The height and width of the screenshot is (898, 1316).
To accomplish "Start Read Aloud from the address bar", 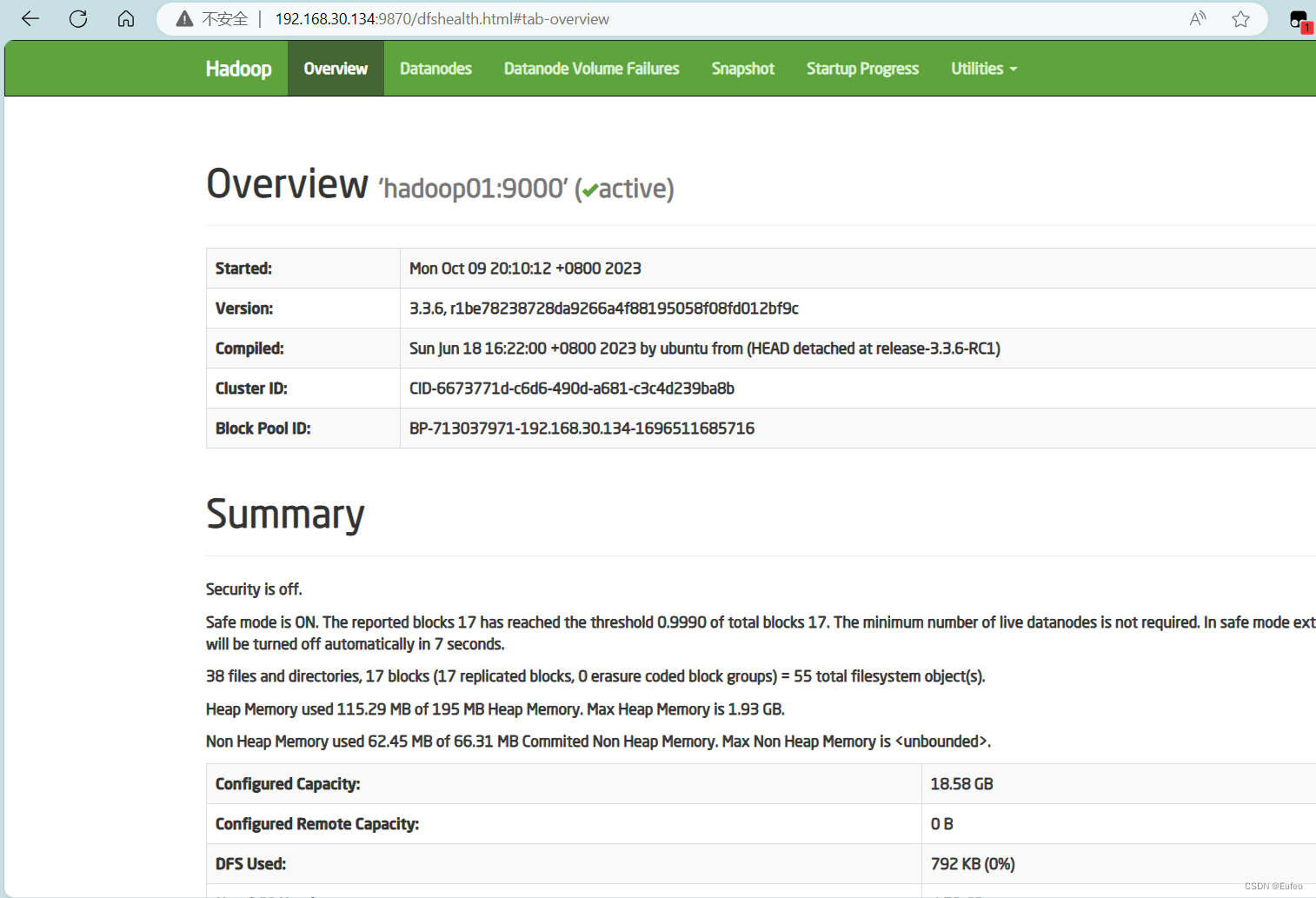I will pyautogui.click(x=1197, y=18).
